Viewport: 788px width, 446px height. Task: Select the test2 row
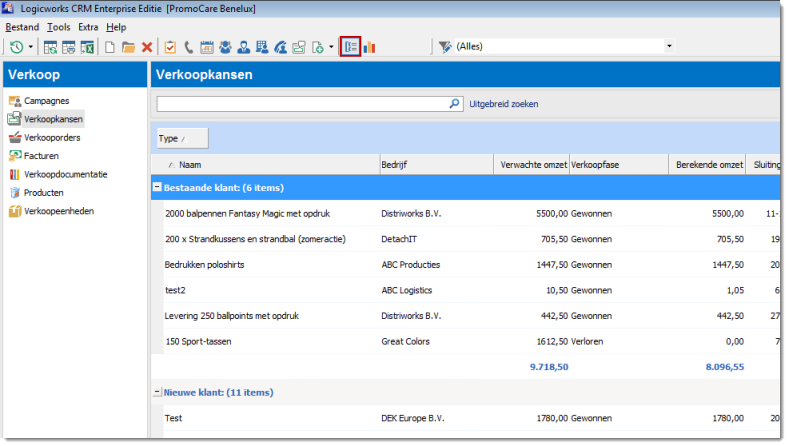click(x=465, y=291)
